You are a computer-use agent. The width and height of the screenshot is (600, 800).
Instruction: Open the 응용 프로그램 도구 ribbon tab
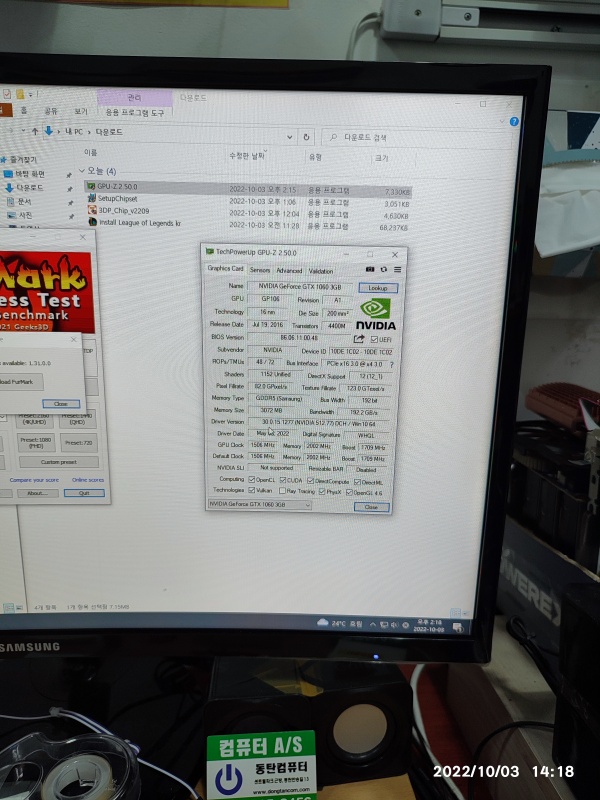pyautogui.click(x=135, y=112)
